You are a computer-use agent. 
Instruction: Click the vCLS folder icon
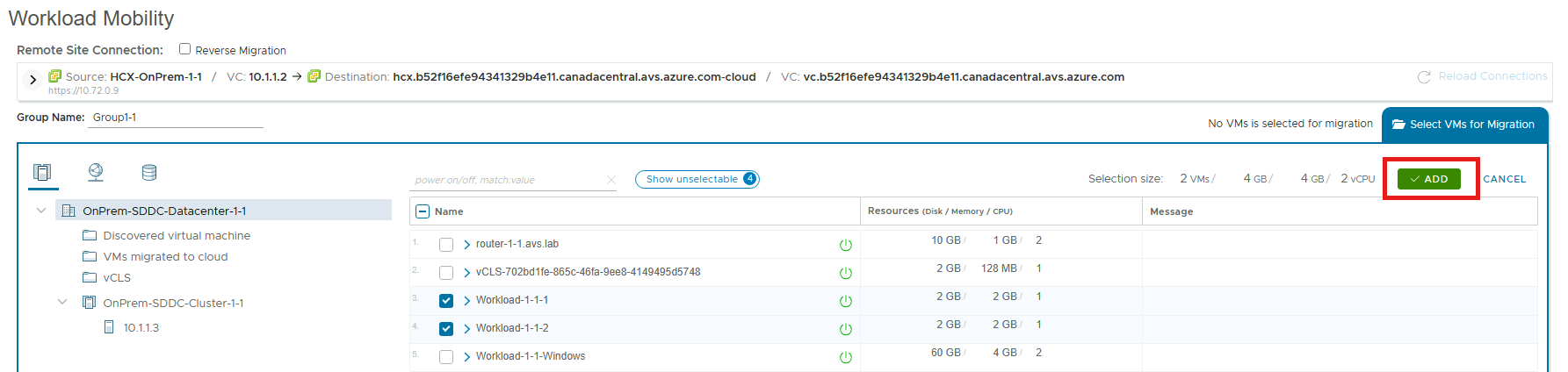coord(90,277)
